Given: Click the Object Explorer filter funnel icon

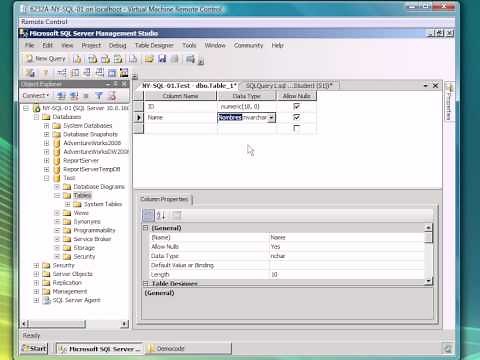Looking at the screenshot, I should (99, 96).
